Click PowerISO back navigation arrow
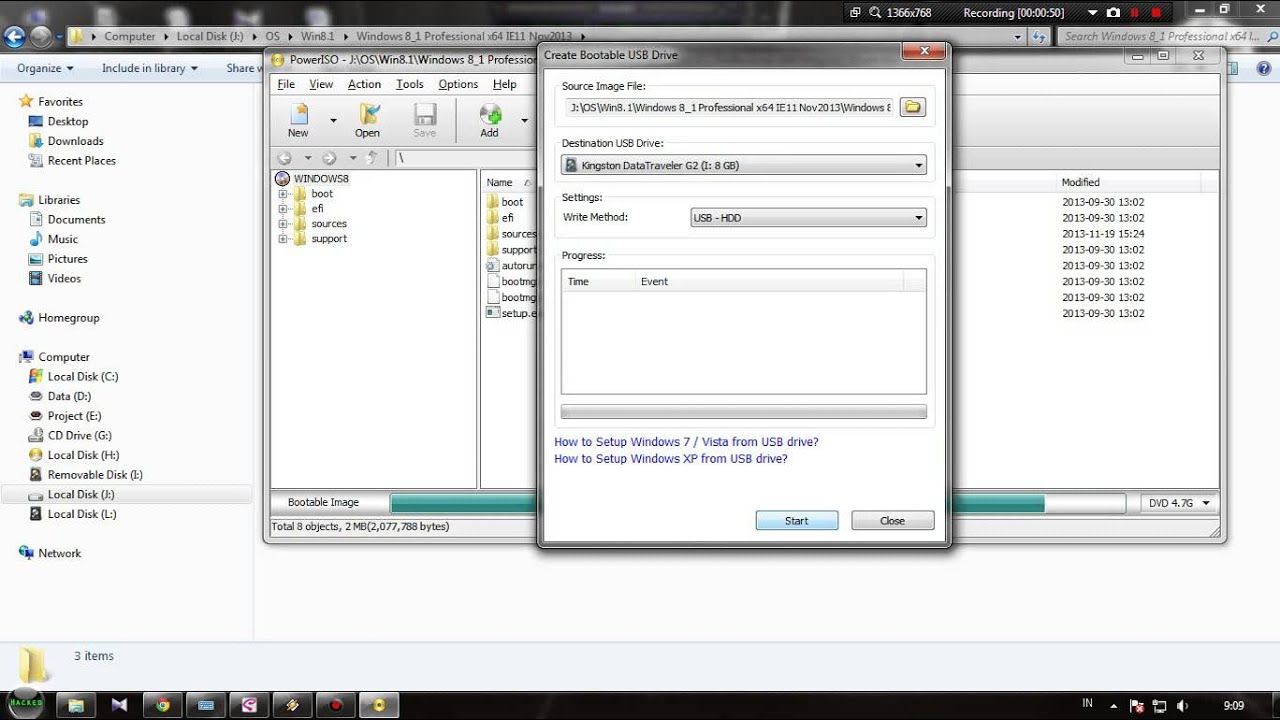 tap(285, 158)
